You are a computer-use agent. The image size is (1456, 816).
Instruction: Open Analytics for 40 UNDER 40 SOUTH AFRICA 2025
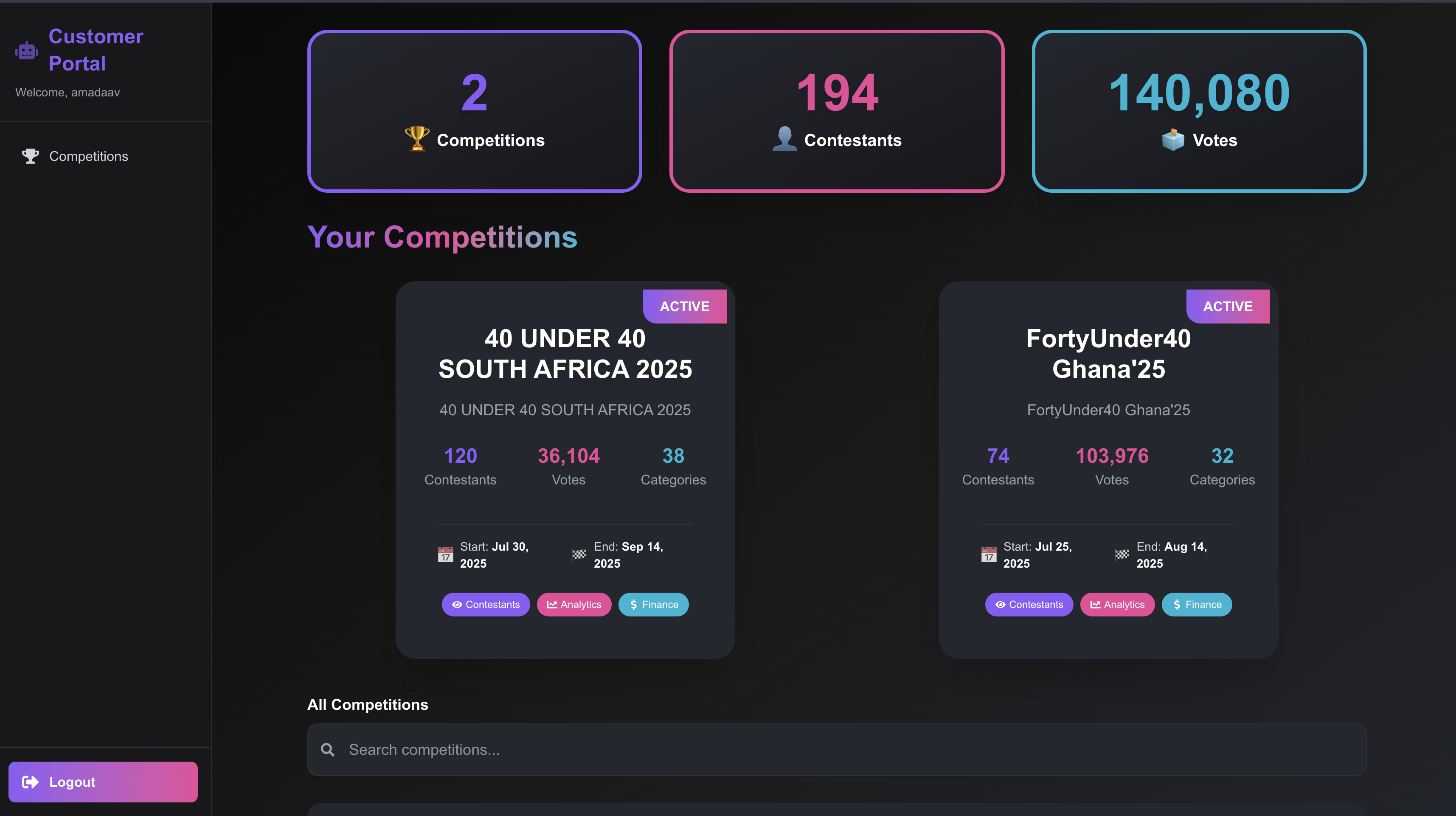point(573,605)
